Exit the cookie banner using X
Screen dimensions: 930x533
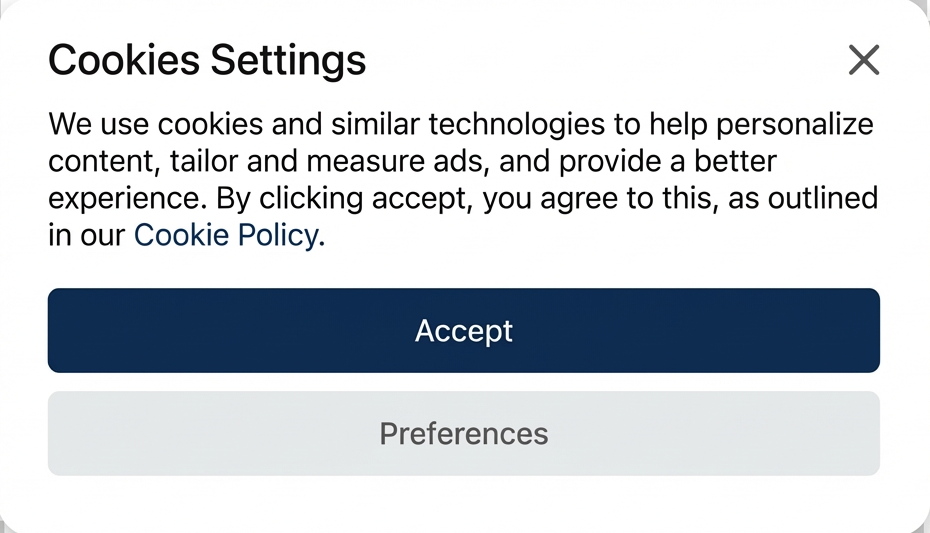863,60
